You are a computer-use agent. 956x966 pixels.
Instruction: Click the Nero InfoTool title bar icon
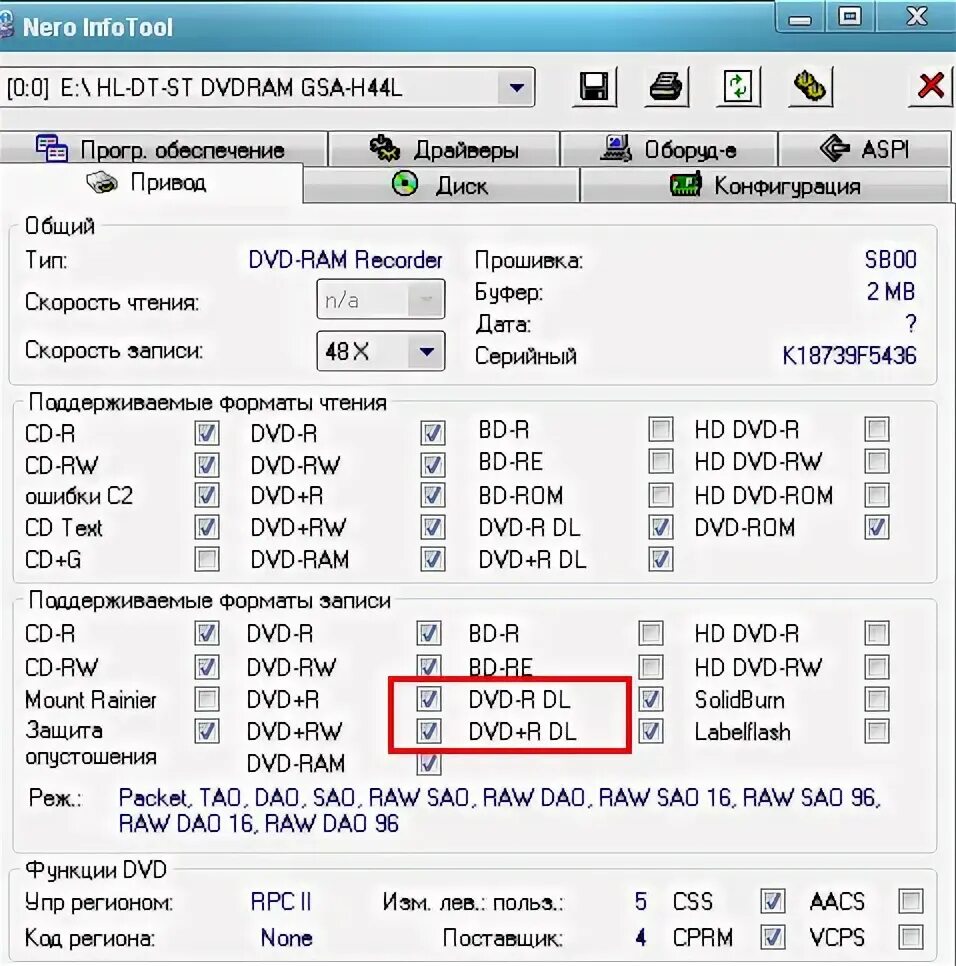tap(6, 26)
